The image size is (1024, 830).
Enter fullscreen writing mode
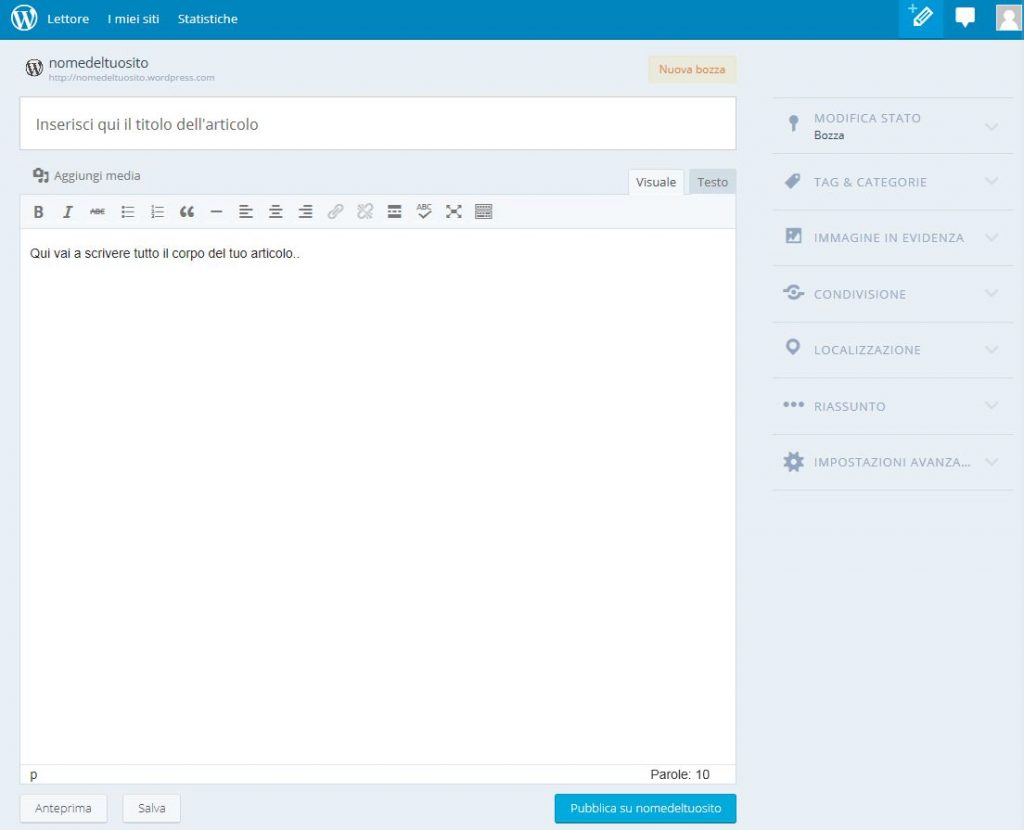pos(454,212)
